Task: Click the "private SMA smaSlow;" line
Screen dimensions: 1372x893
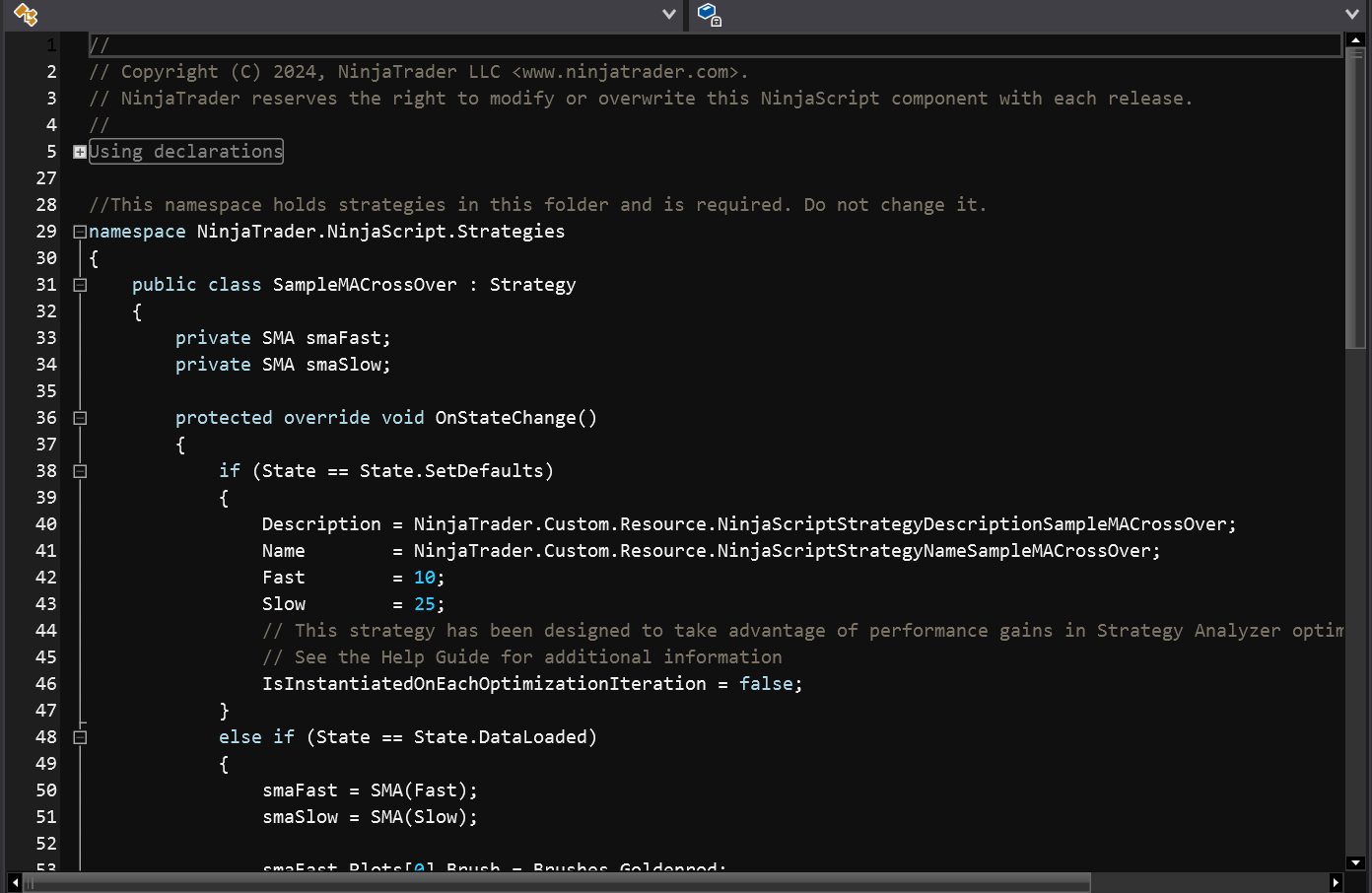Action: coord(283,365)
